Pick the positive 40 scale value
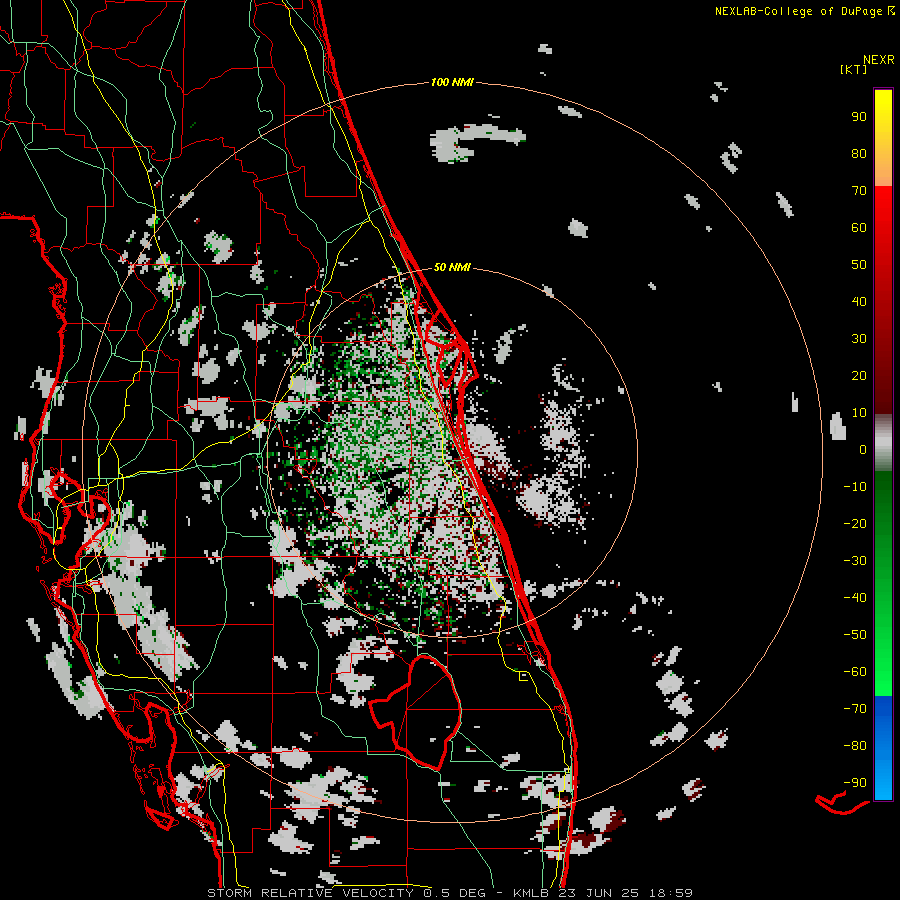Screen dimensions: 900x900 click(859, 301)
